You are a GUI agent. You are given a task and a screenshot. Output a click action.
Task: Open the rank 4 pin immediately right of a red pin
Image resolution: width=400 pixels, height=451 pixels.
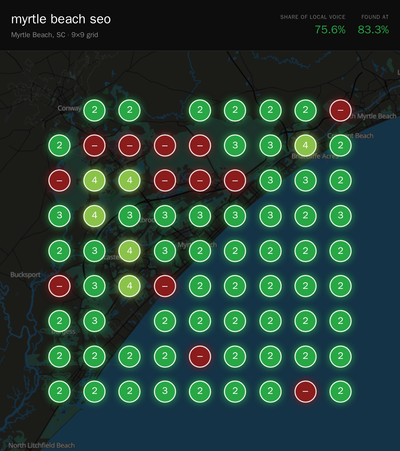tap(94, 180)
